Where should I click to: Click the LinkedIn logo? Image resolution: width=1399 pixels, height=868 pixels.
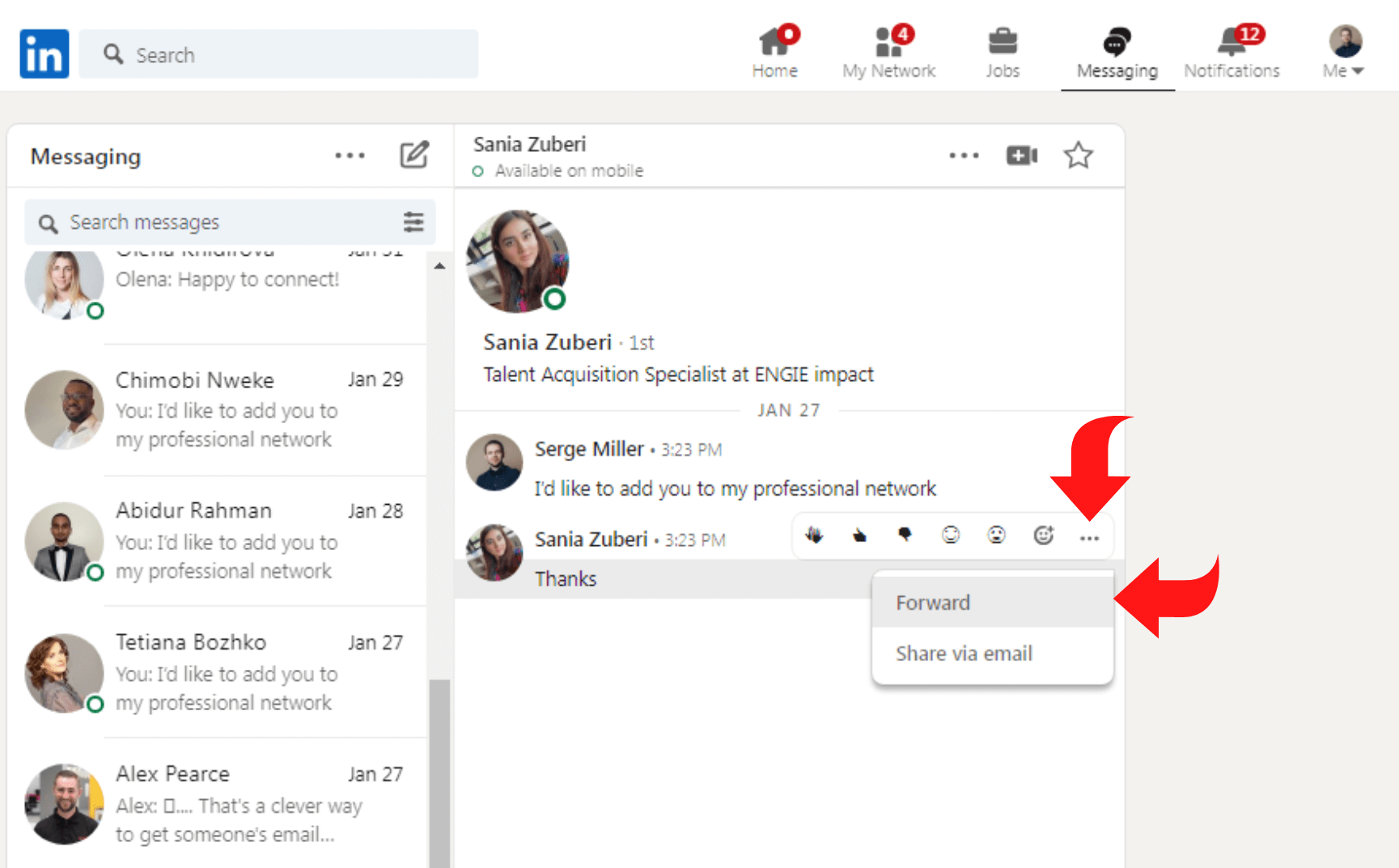[44, 53]
